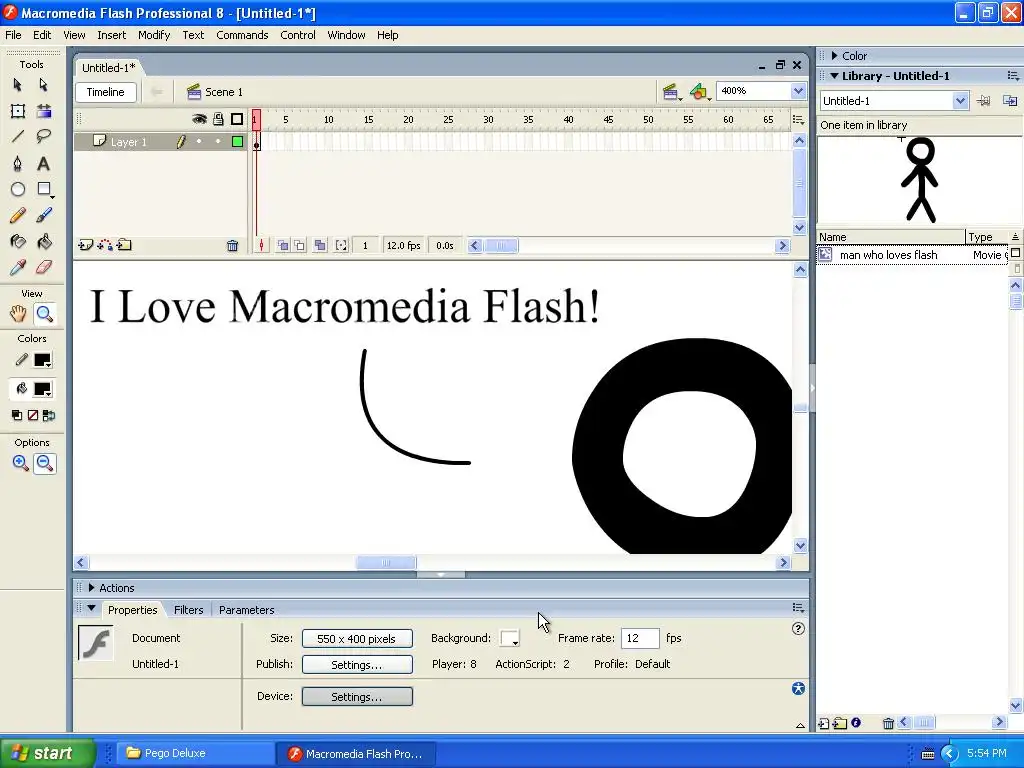Viewport: 1024px width, 768px height.
Task: Click the Frame rate input field
Action: pos(640,638)
